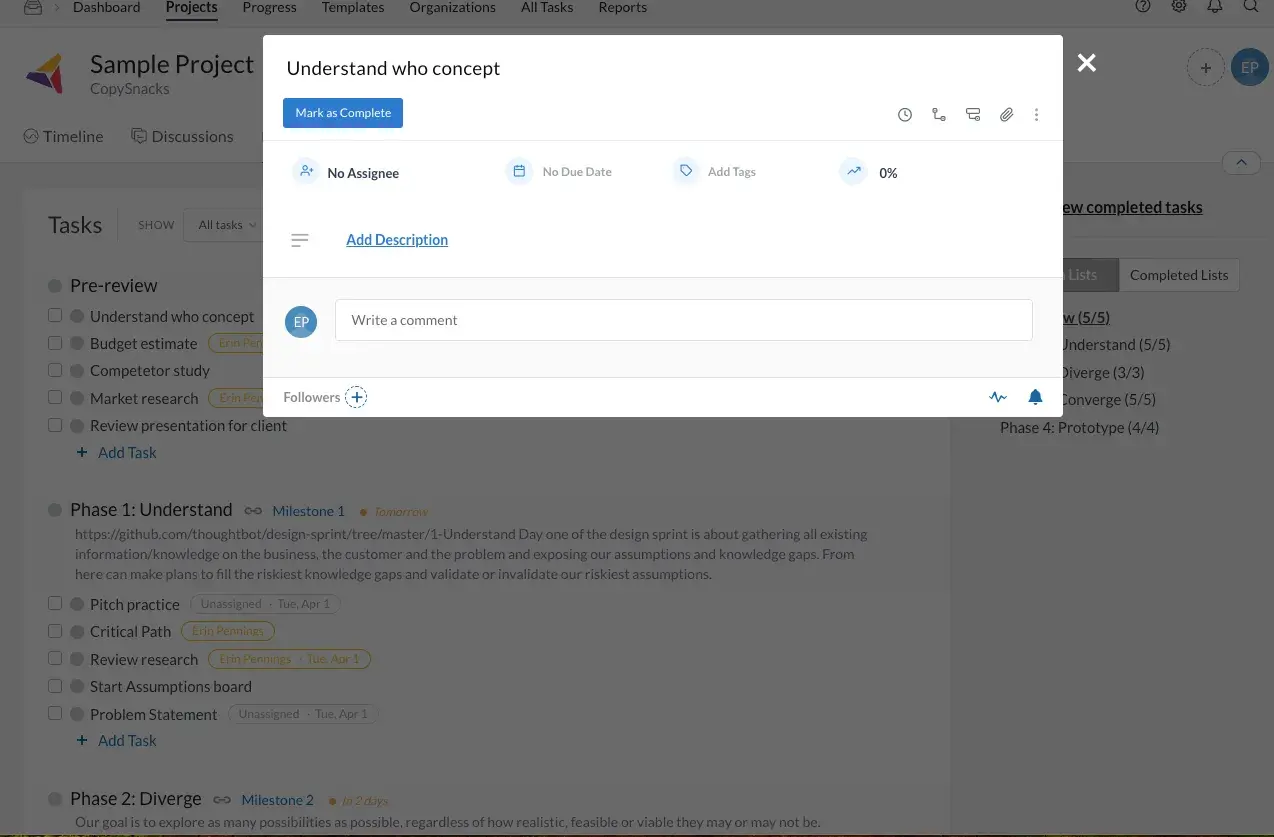The height and width of the screenshot is (837, 1274).
Task: Click the time tracking clock icon
Action: [905, 115]
